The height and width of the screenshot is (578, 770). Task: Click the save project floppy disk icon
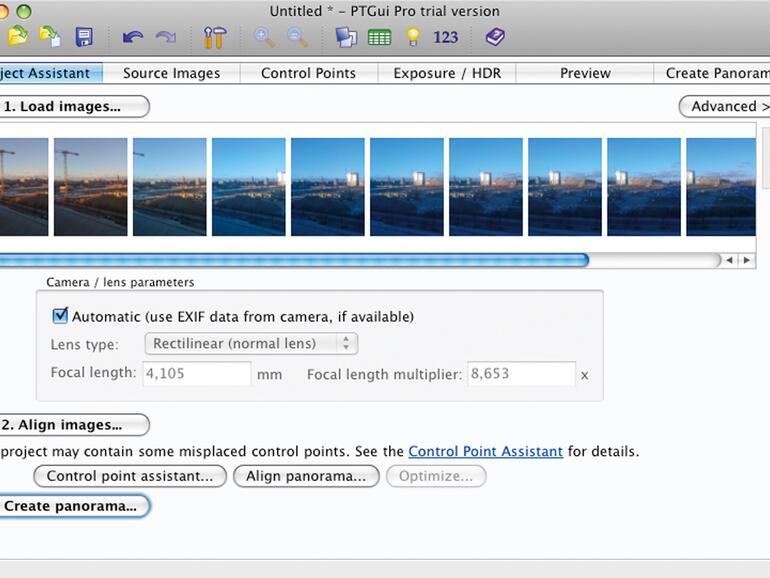pos(84,37)
